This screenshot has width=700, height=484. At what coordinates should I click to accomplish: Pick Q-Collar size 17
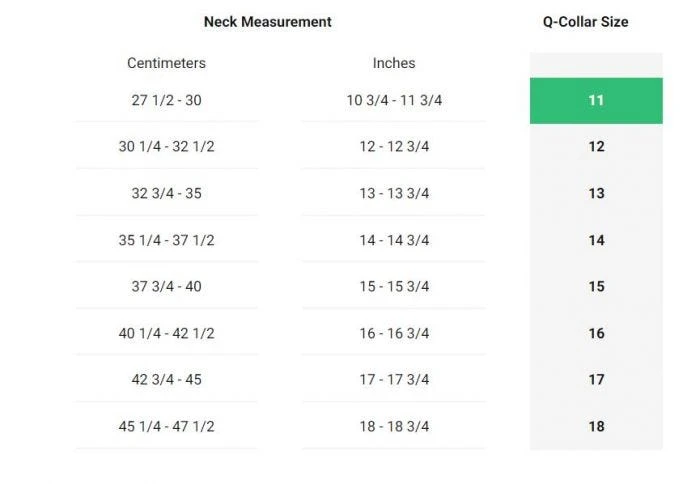tap(596, 380)
